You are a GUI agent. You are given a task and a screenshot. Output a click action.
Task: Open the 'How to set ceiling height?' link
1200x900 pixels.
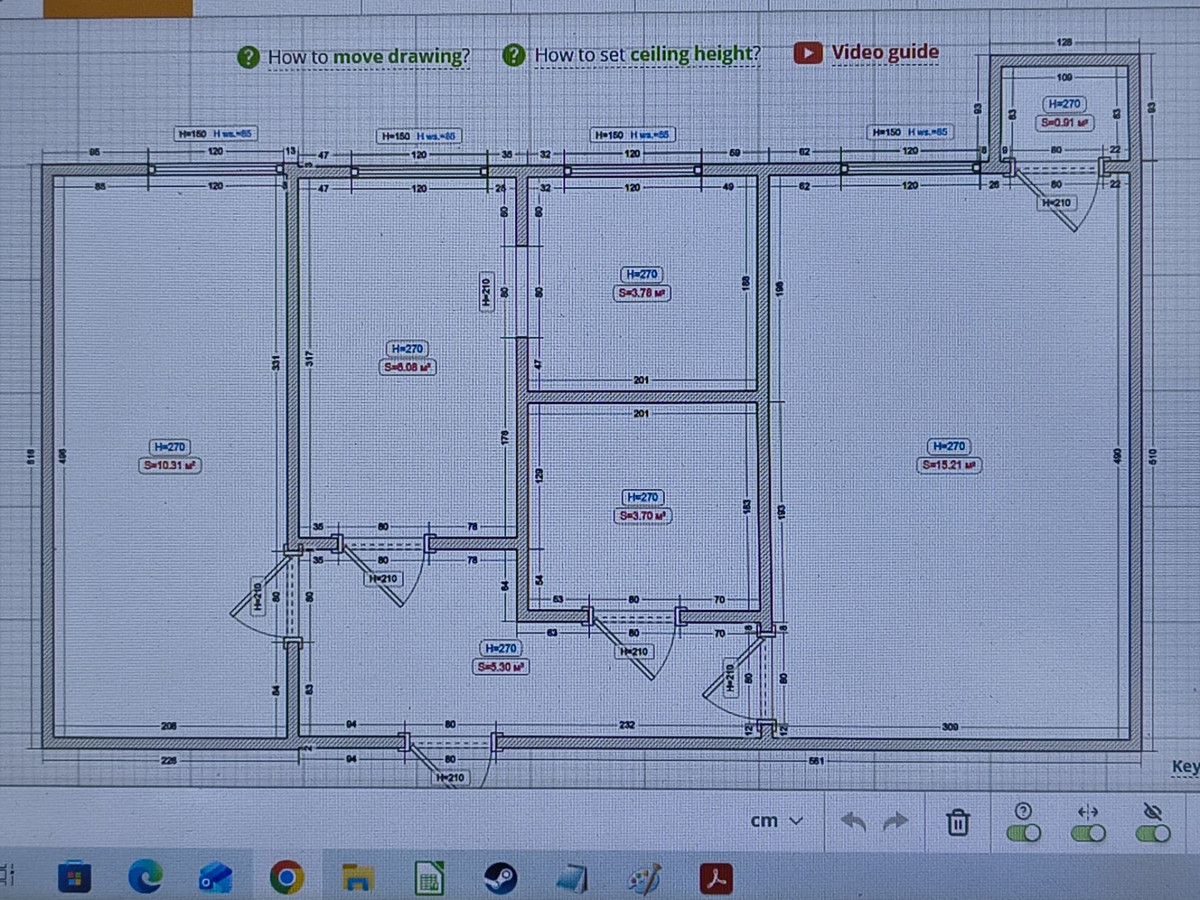647,54
